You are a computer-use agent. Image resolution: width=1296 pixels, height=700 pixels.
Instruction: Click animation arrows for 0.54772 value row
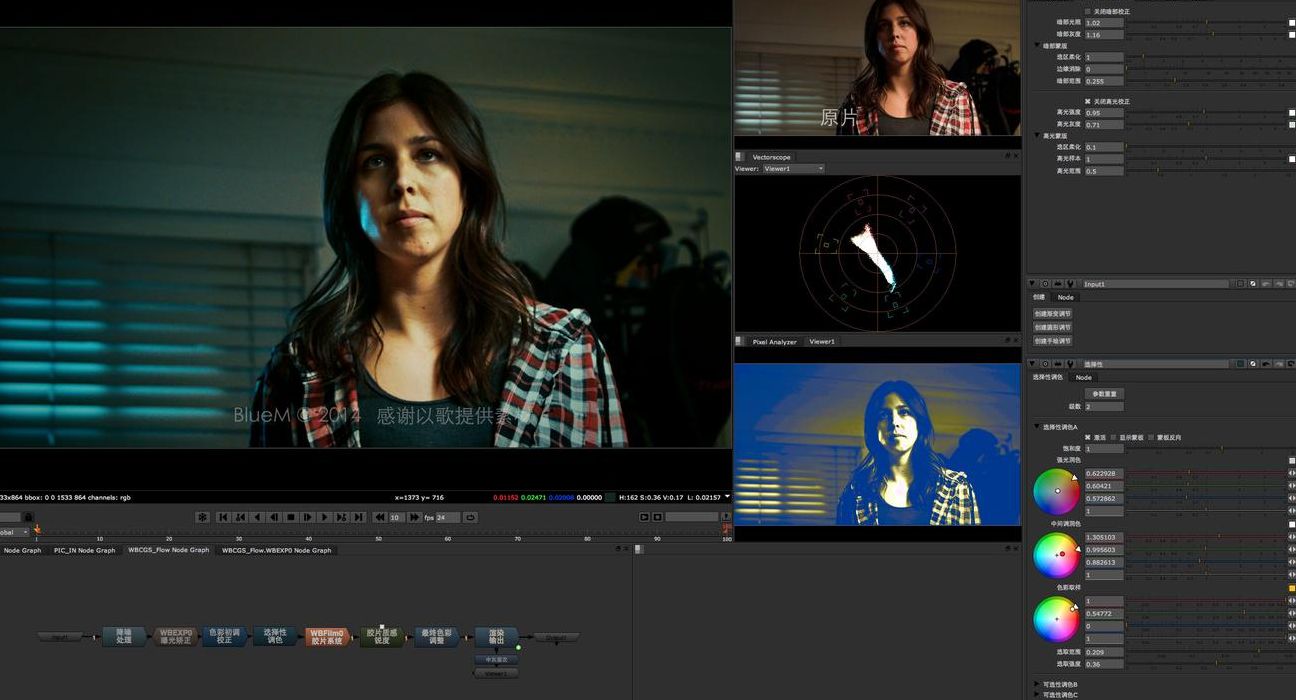coord(1291,613)
